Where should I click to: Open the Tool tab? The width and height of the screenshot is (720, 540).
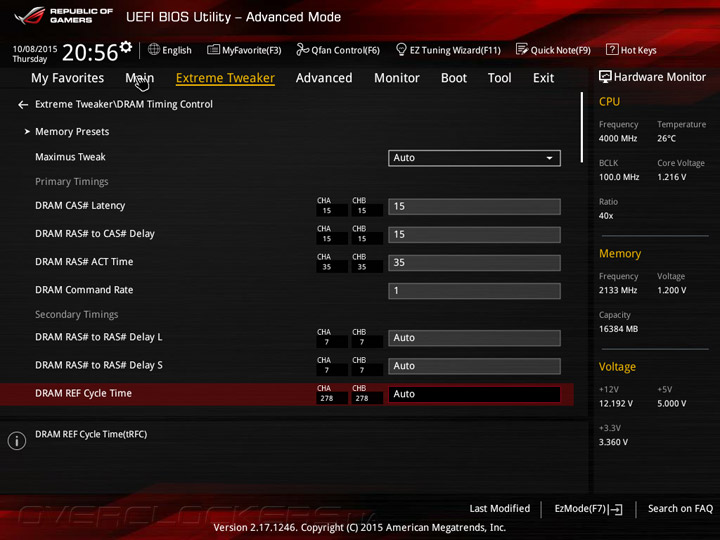point(500,78)
